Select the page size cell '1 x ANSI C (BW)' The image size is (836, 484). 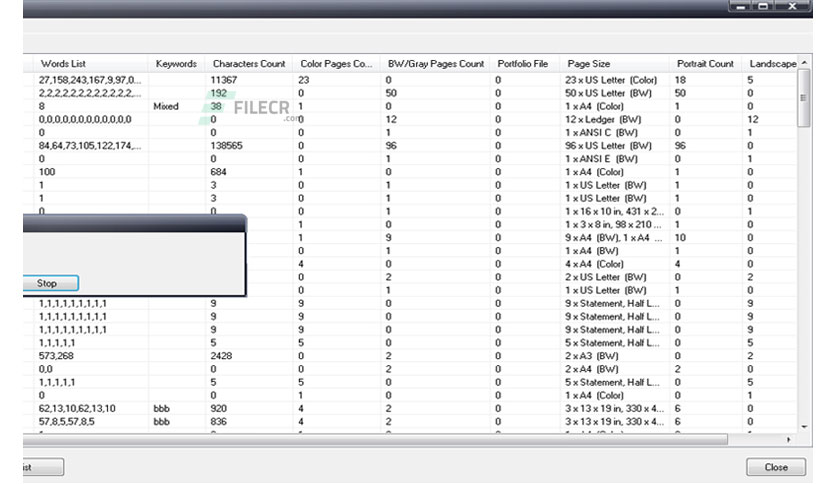601,132
